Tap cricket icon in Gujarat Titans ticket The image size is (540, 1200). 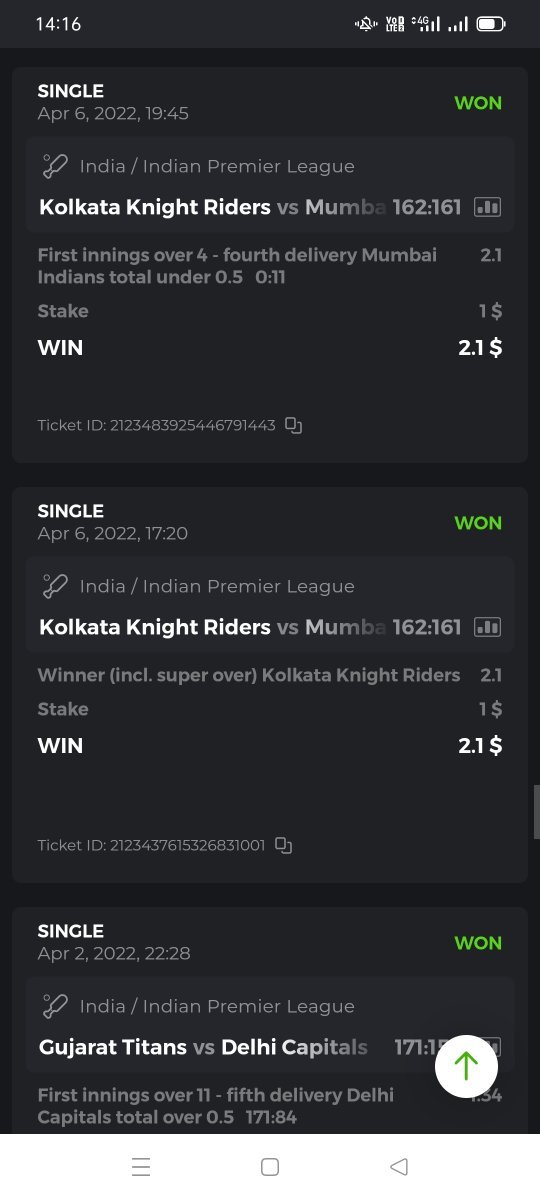pyautogui.click(x=55, y=1006)
